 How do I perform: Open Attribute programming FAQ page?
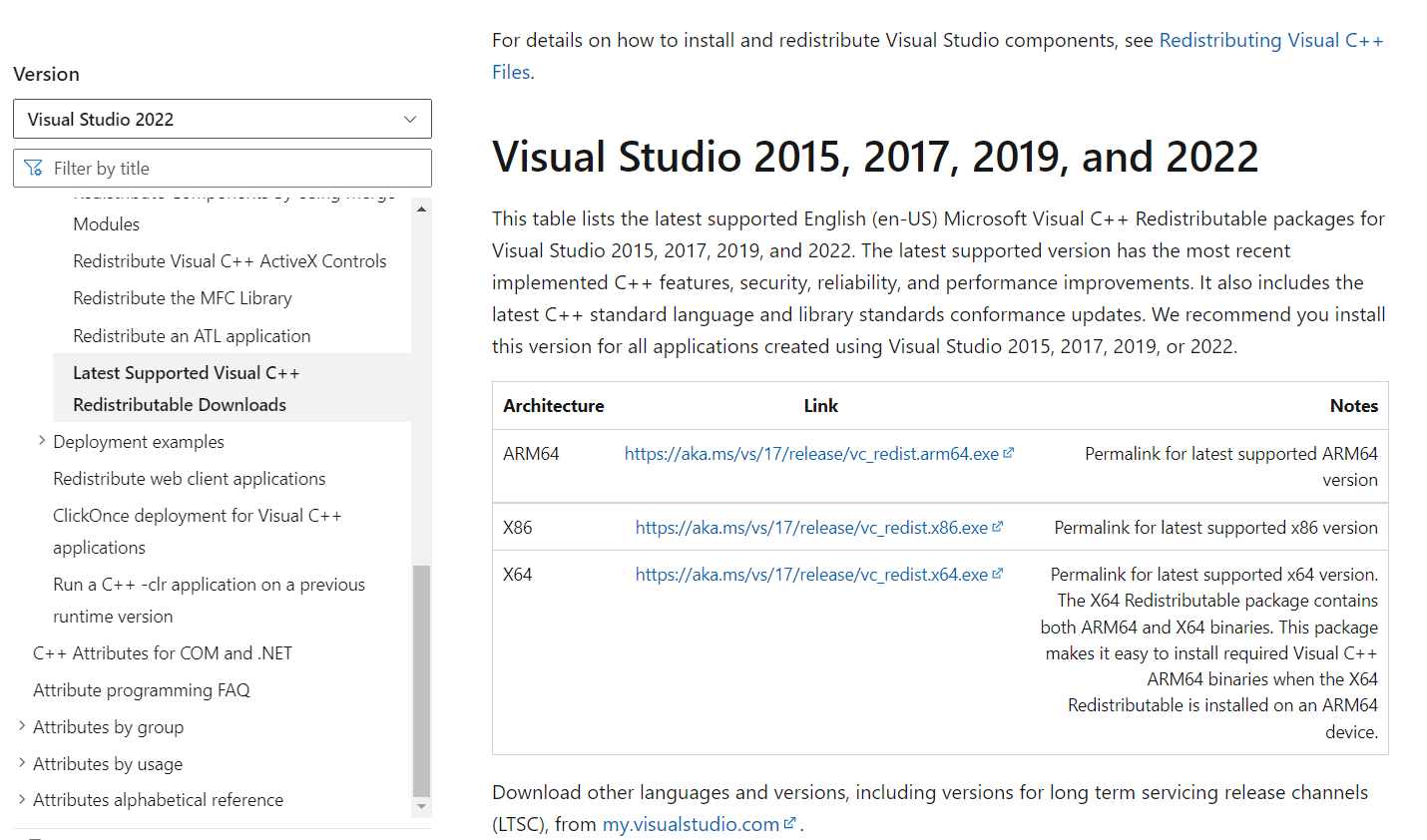tap(142, 690)
